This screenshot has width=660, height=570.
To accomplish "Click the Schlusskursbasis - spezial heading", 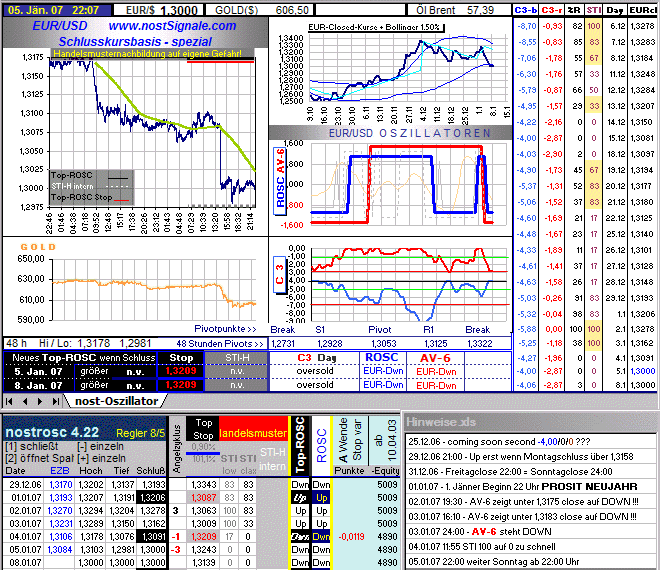I will coord(135,42).
